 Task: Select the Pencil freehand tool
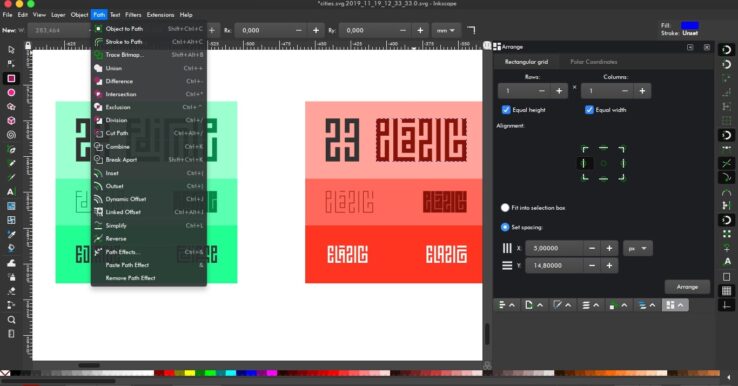coord(11,163)
